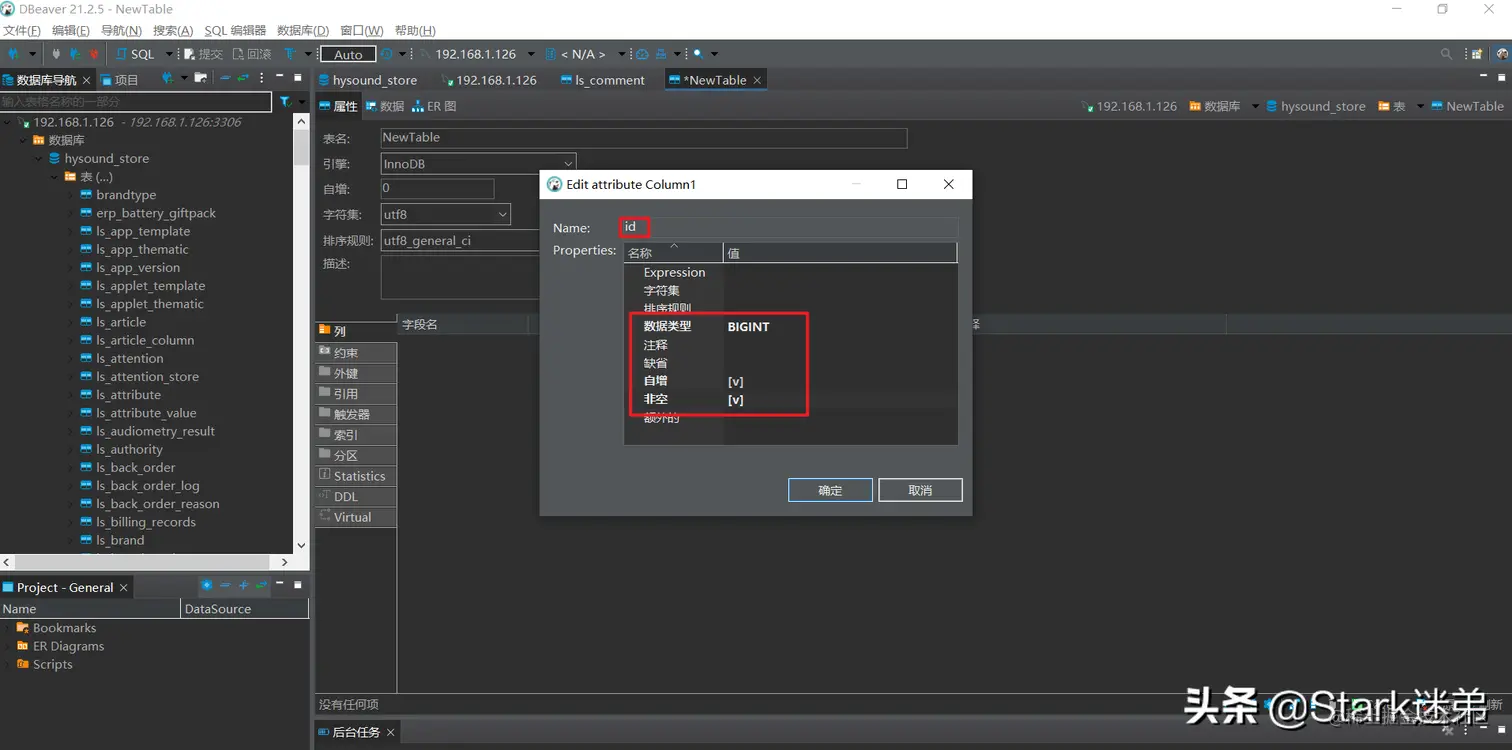Click the transaction mode icon before Auto
Image resolution: width=1512 pixels, height=750 pixels.
(x=290, y=54)
